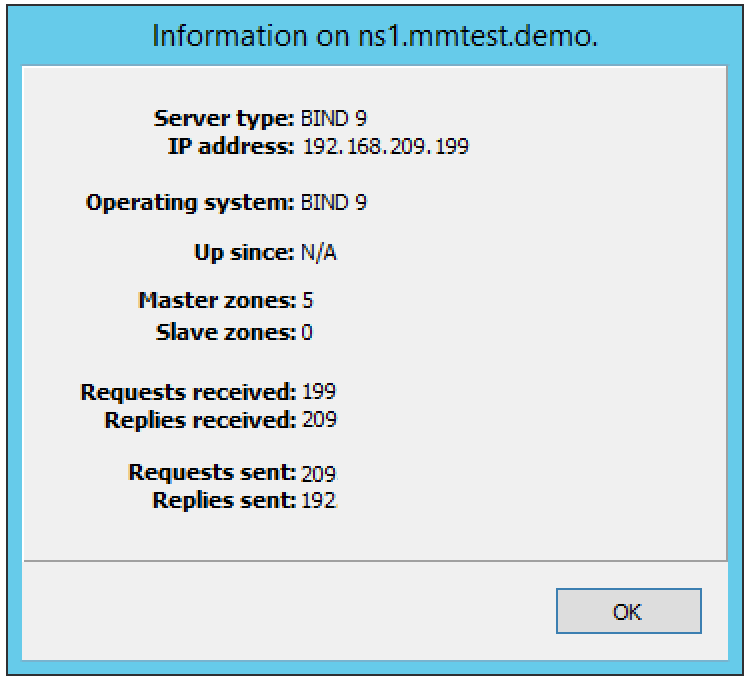Click the Slave zones count of 0
The image size is (754, 684).
click(x=308, y=332)
